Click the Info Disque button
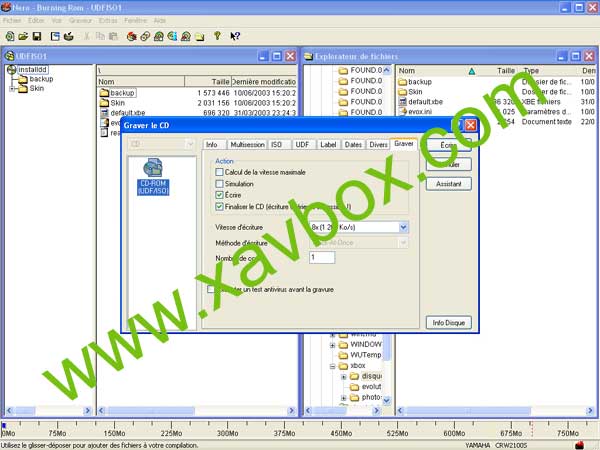This screenshot has width=600, height=450. (x=448, y=323)
